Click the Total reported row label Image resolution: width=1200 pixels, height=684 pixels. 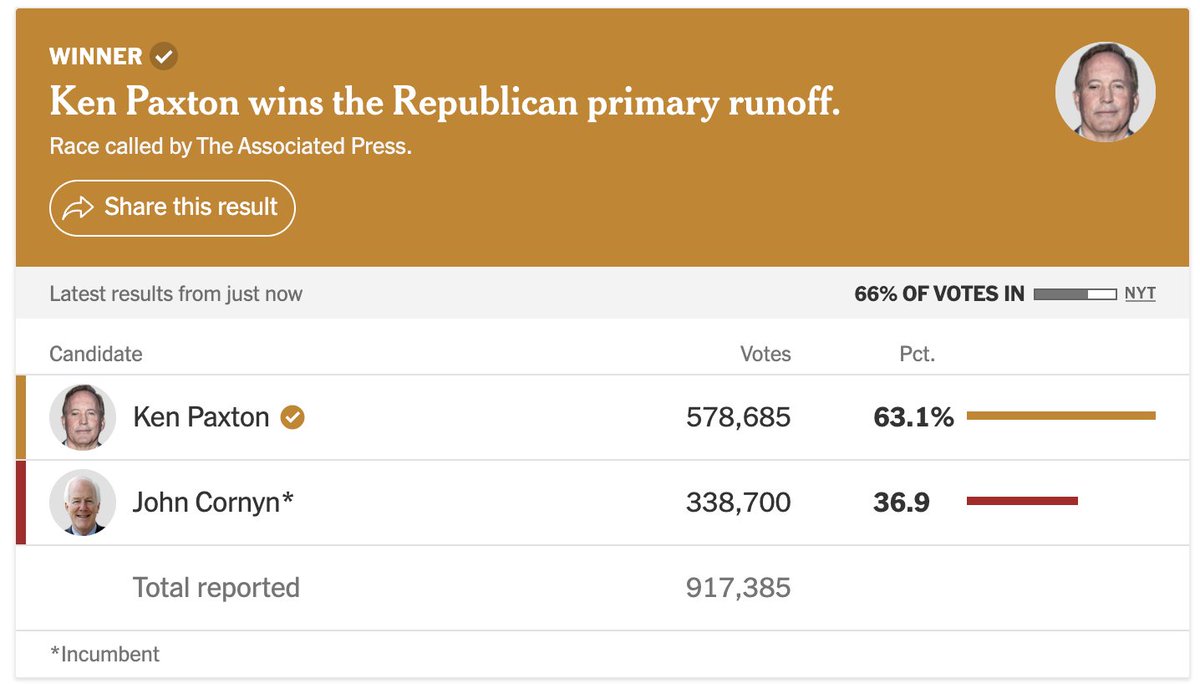pos(216,587)
